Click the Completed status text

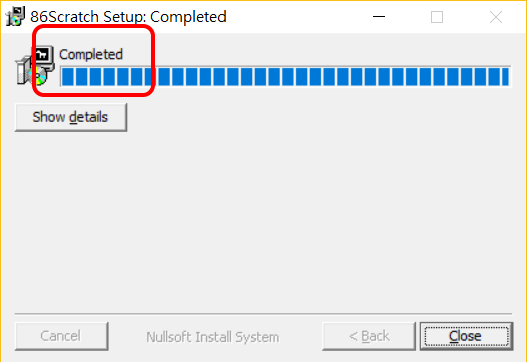click(x=91, y=54)
